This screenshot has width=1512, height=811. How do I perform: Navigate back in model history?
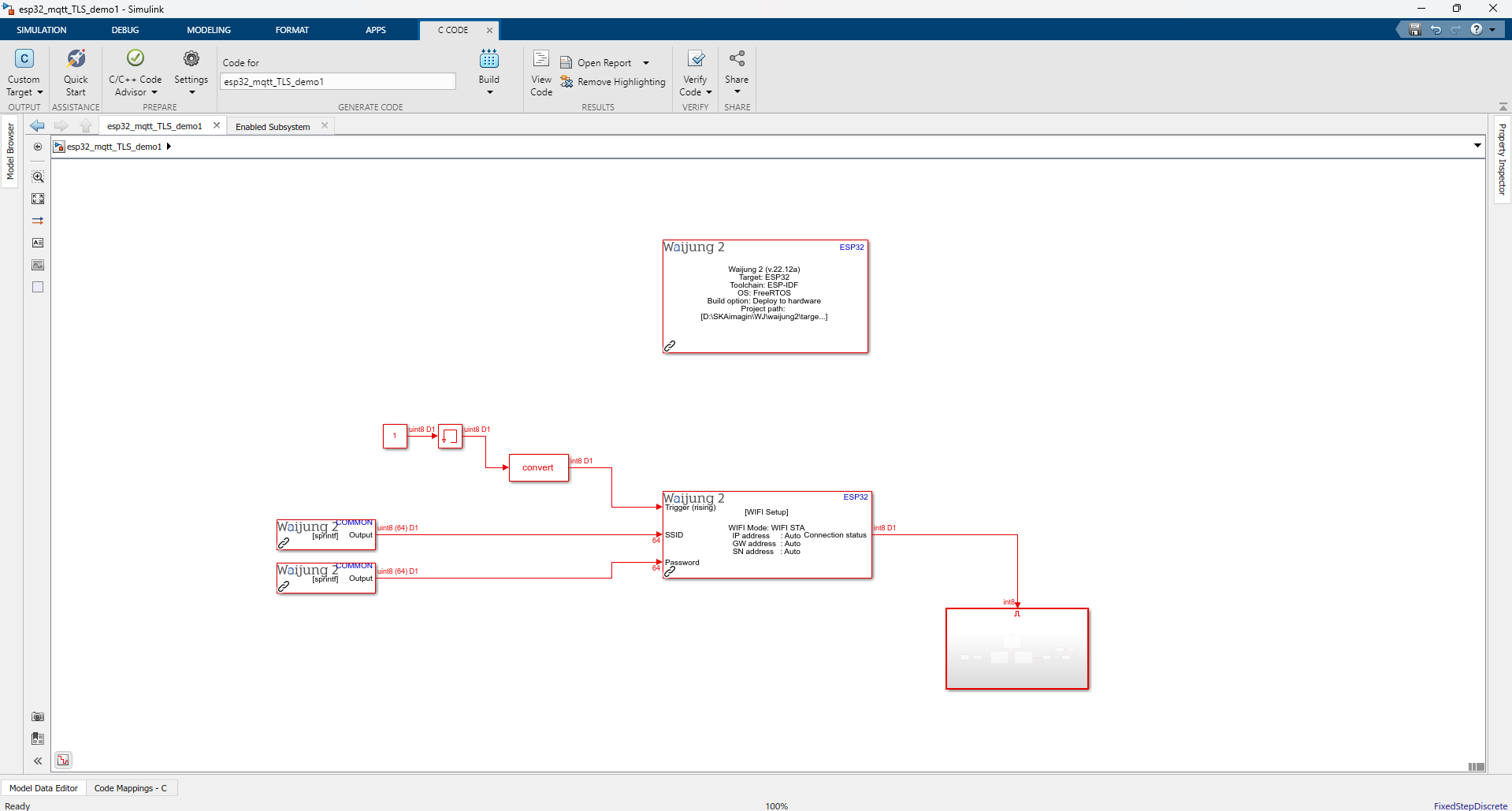coord(37,126)
